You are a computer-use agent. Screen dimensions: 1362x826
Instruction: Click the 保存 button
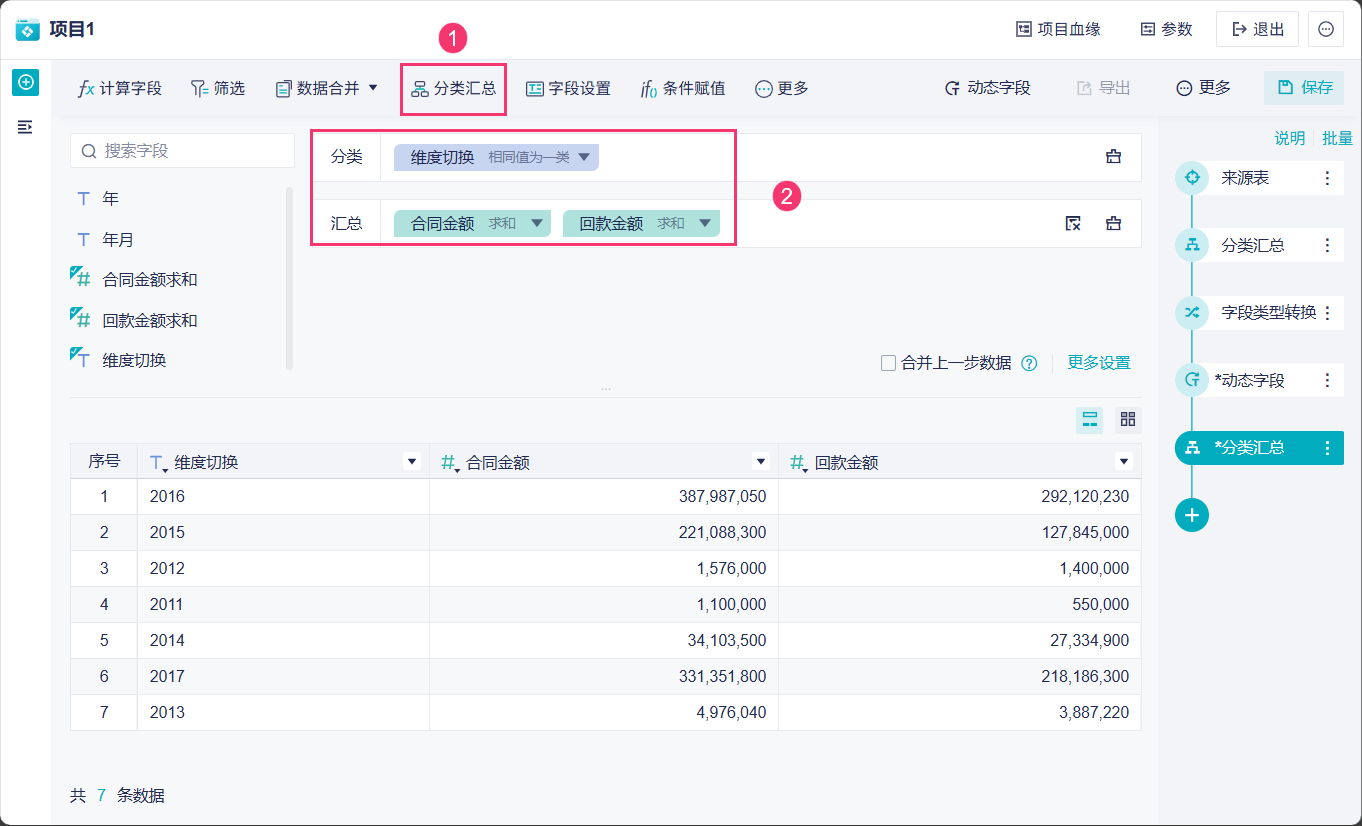point(1304,88)
